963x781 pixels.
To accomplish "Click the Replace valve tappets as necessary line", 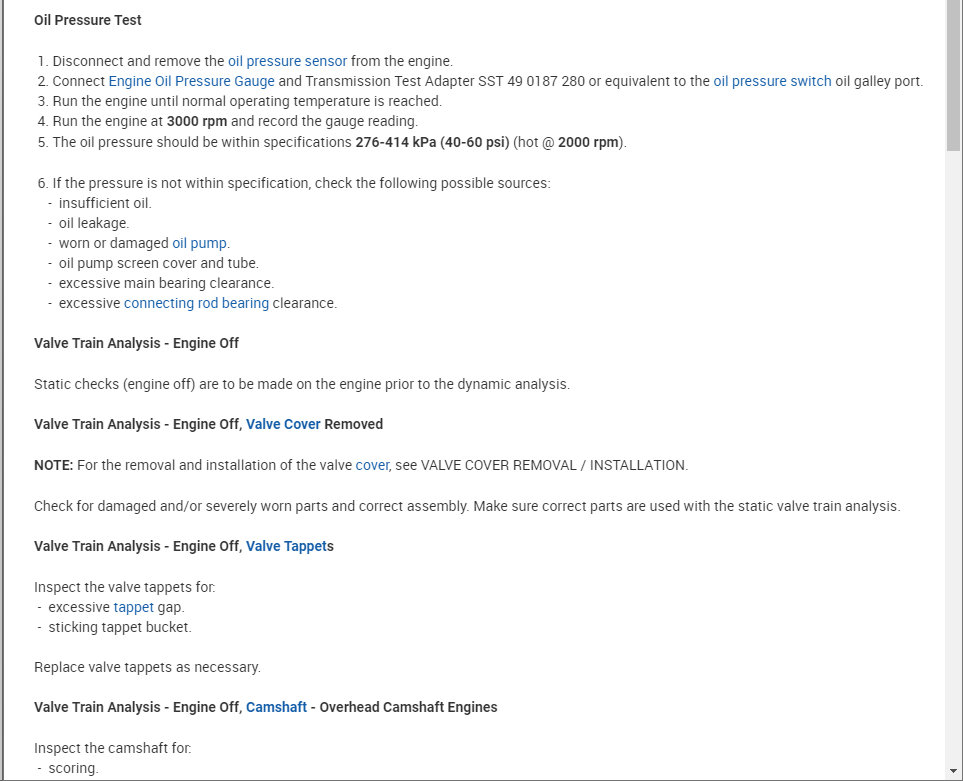I will tap(147, 667).
